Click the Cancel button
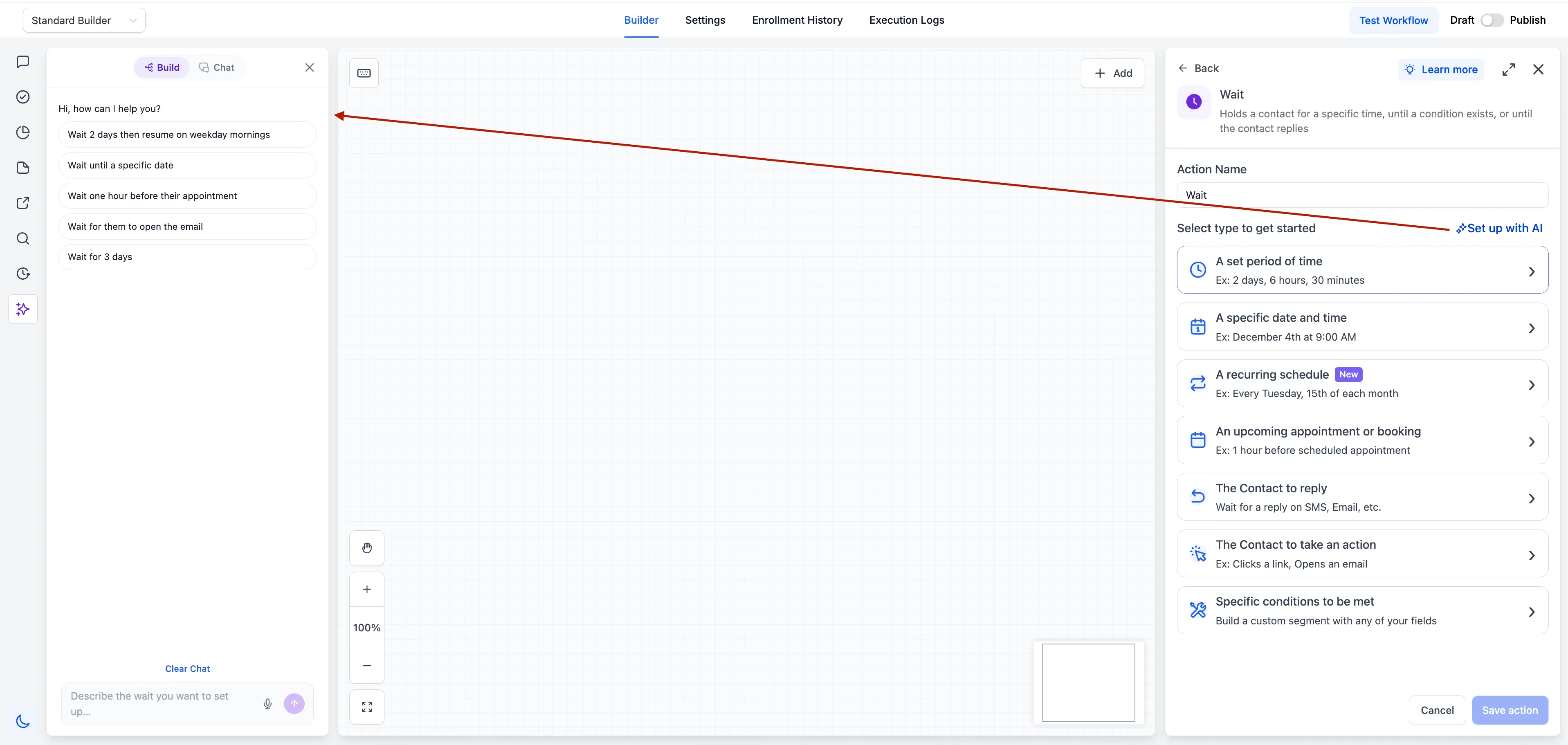 (1437, 710)
